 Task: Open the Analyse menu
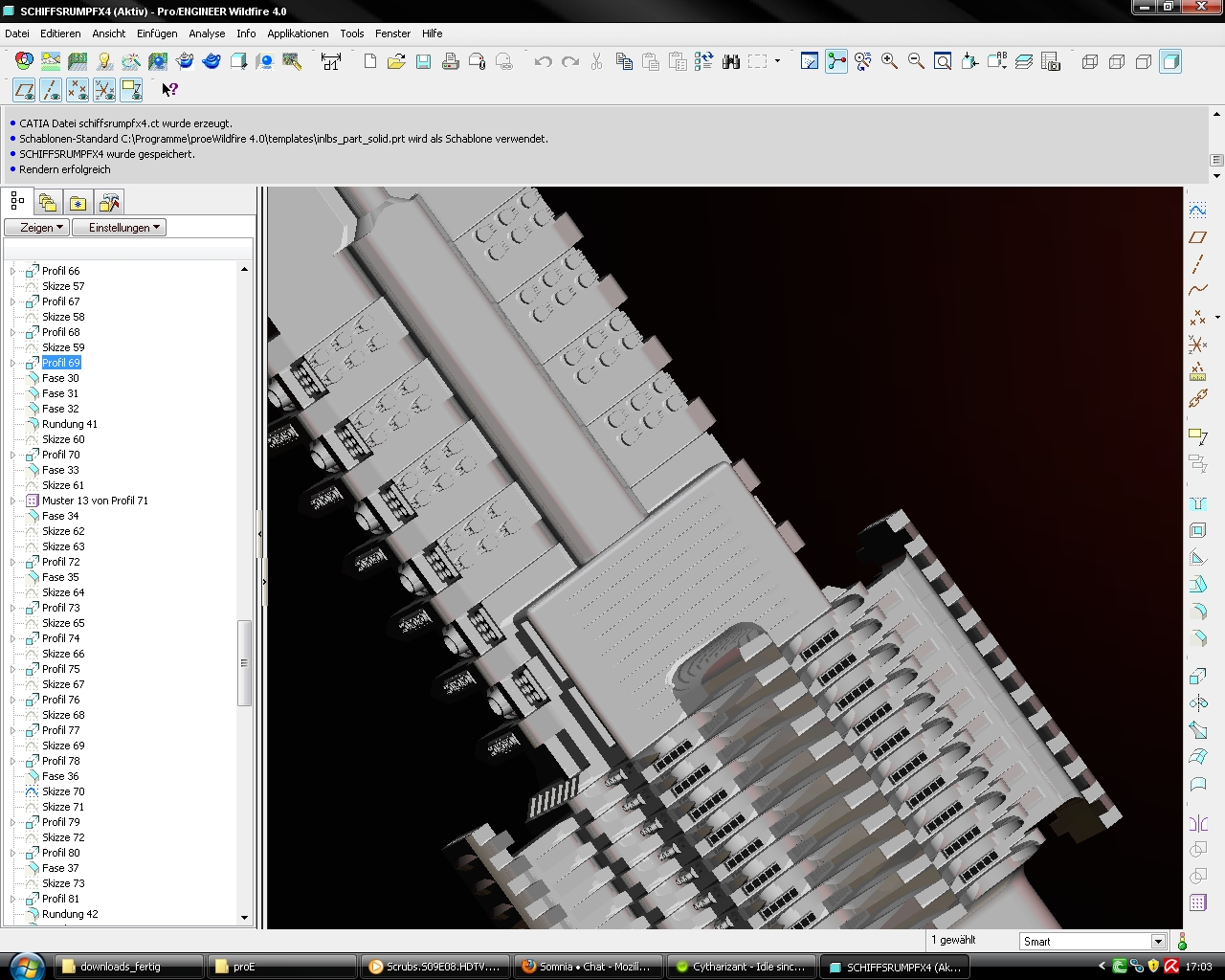click(x=207, y=33)
